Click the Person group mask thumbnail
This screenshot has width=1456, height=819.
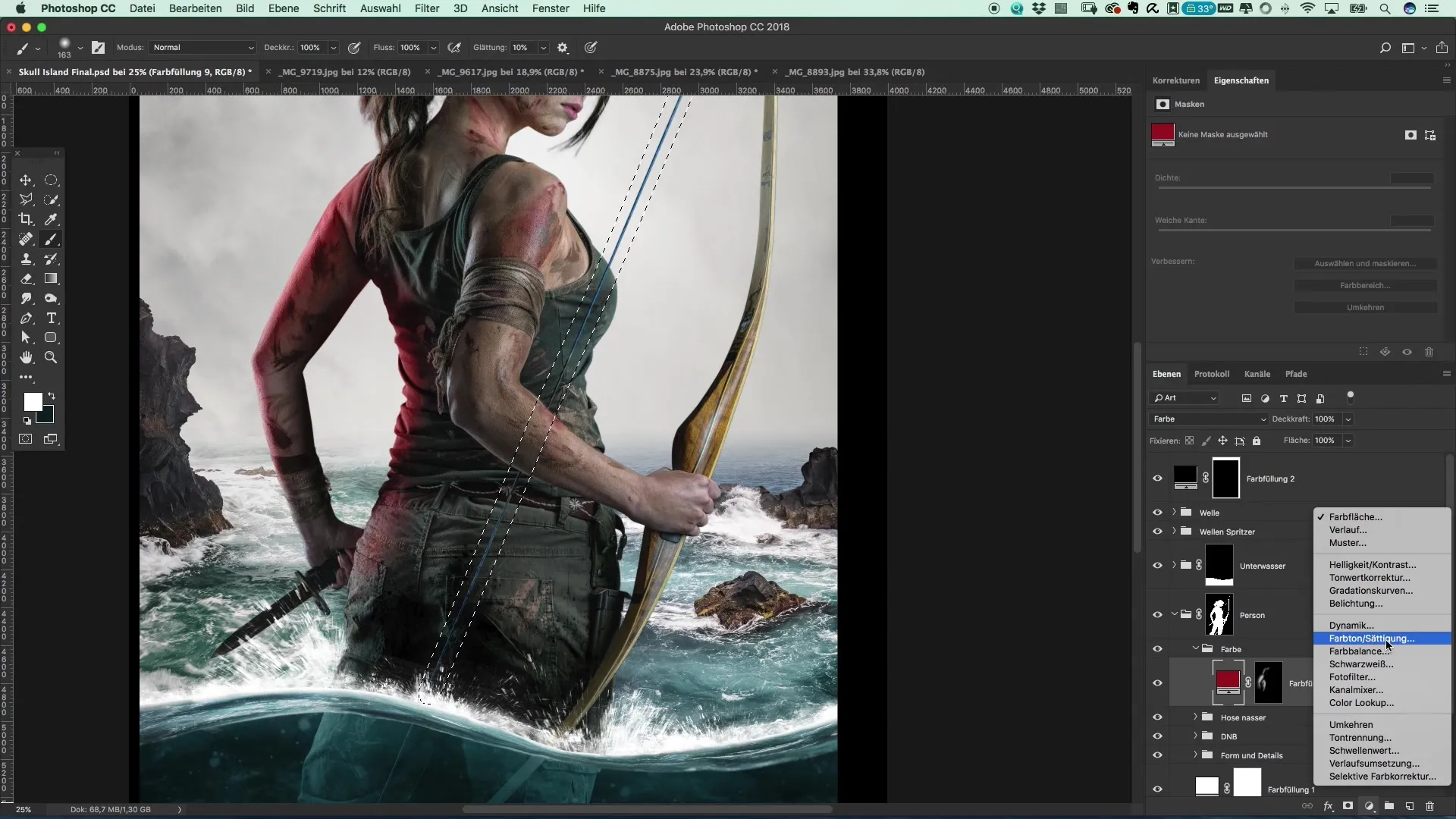tap(1219, 615)
